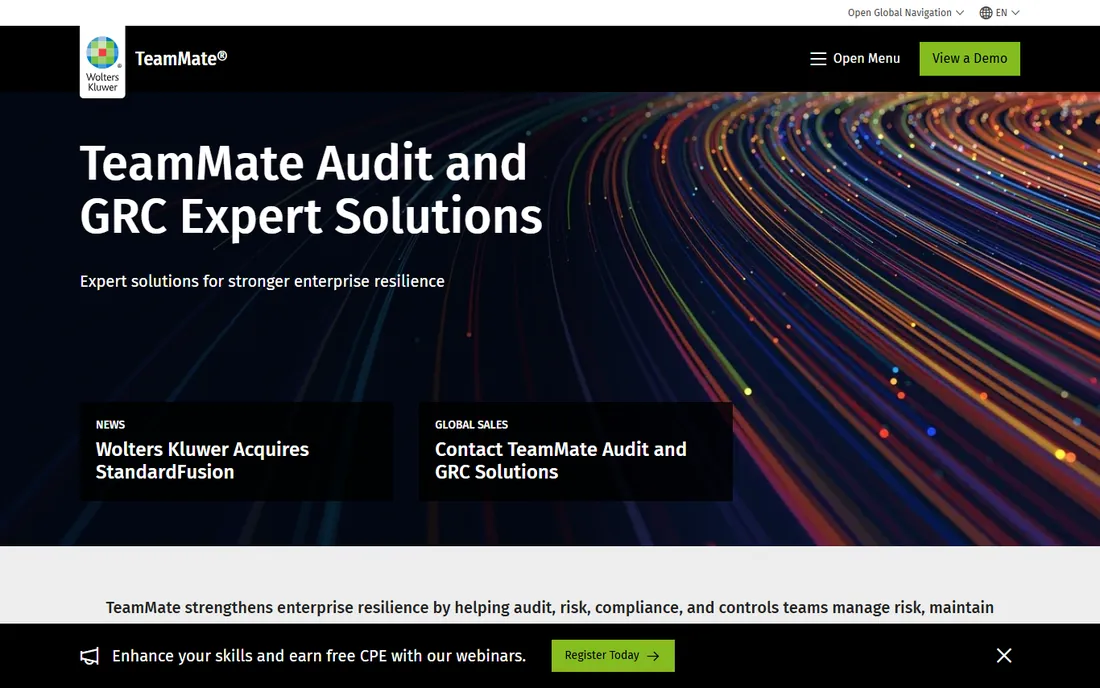The image size is (1100, 688).
Task: Click the GLOBAL SALES card label
Action: 471,424
